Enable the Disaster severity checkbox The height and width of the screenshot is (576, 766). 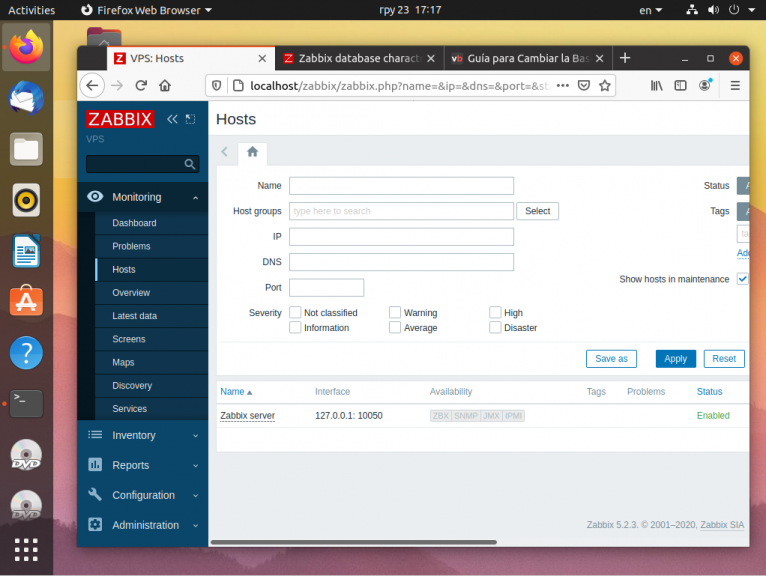click(495, 327)
